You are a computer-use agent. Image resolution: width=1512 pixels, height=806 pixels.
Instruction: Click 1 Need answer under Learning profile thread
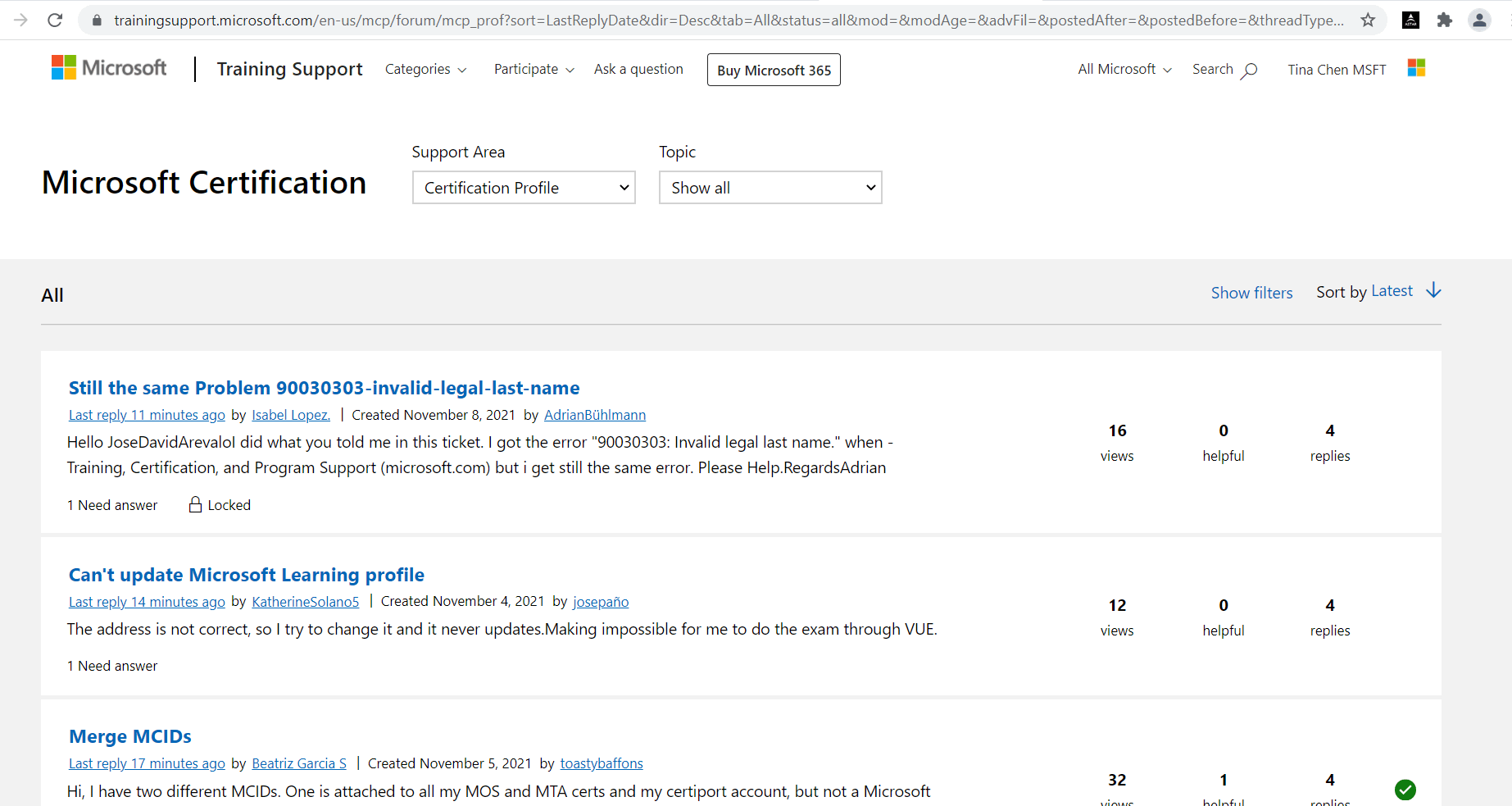[112, 666]
